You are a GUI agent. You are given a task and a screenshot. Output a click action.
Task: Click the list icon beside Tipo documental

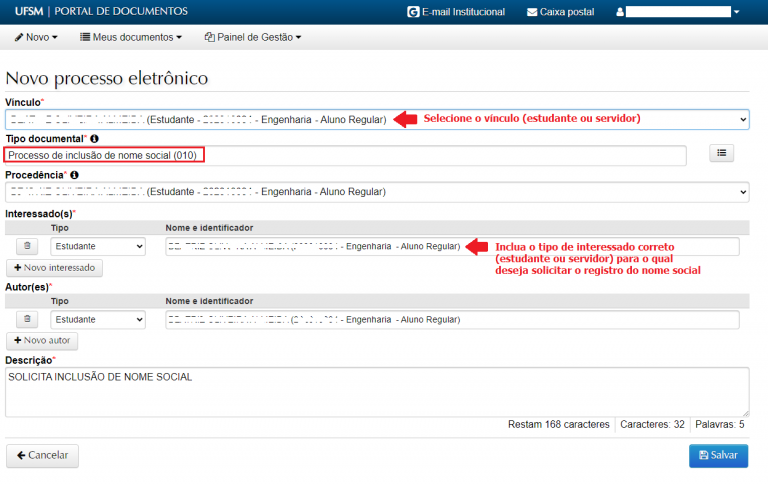click(722, 153)
